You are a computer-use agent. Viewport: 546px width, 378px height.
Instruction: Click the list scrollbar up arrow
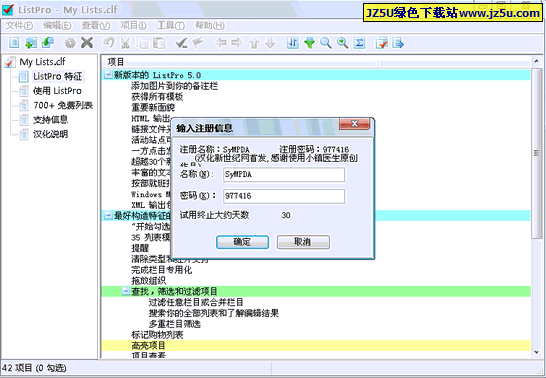pos(537,62)
